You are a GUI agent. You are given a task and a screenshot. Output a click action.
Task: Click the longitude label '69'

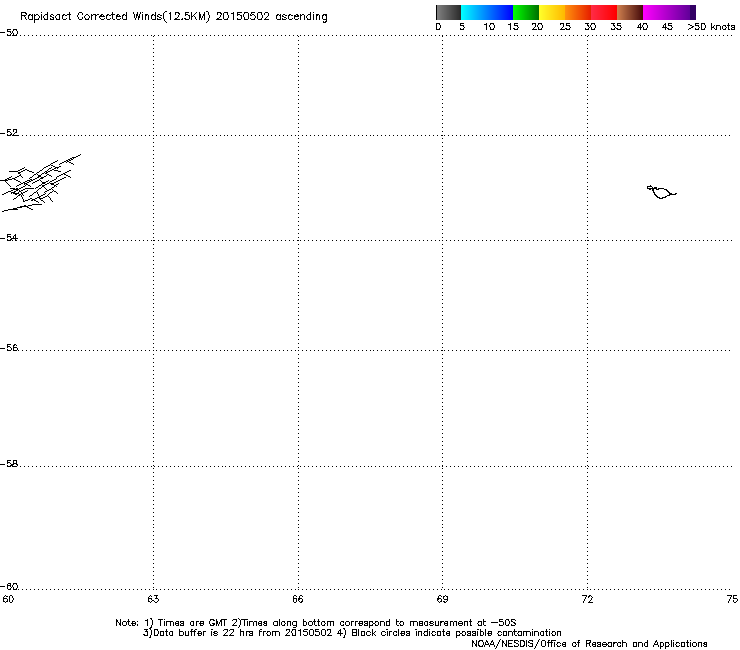(x=442, y=599)
